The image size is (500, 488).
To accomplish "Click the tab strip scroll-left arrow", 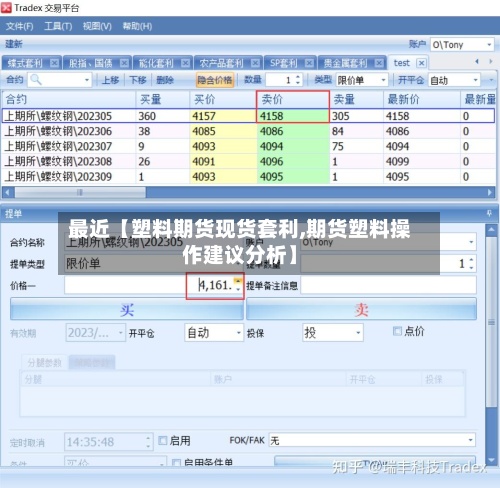I will (x=477, y=61).
